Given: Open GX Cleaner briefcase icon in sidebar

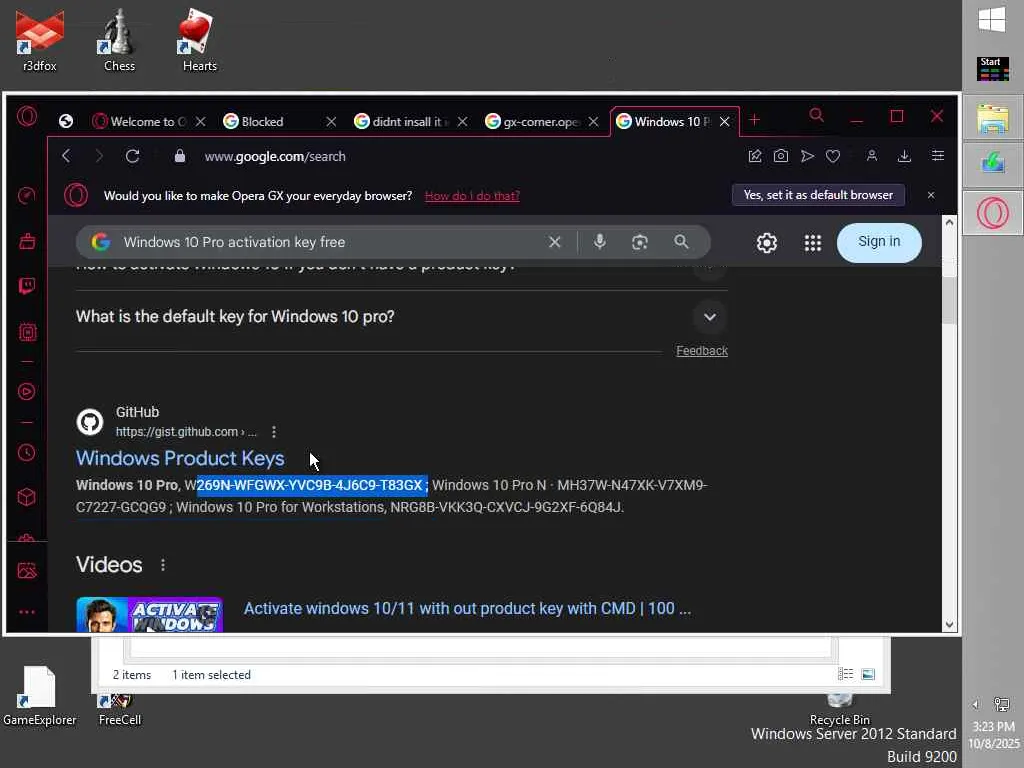Looking at the screenshot, I should (x=27, y=241).
